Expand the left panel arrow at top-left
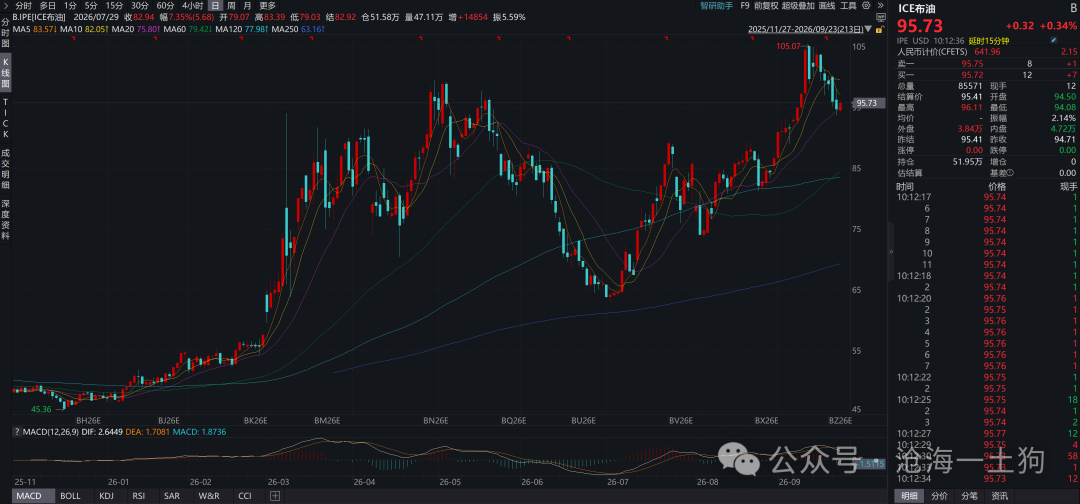Viewport: 1080px width, 504px height. [5, 5]
